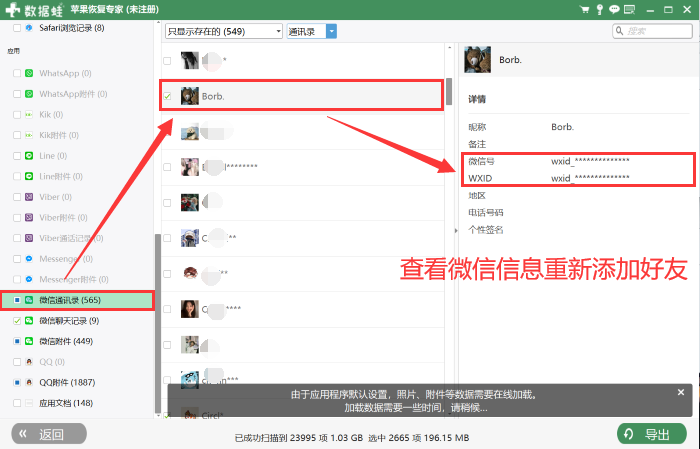This screenshot has width=700, height=449.
Task: Click the Kik app icon in sidebar
Action: tap(29, 114)
